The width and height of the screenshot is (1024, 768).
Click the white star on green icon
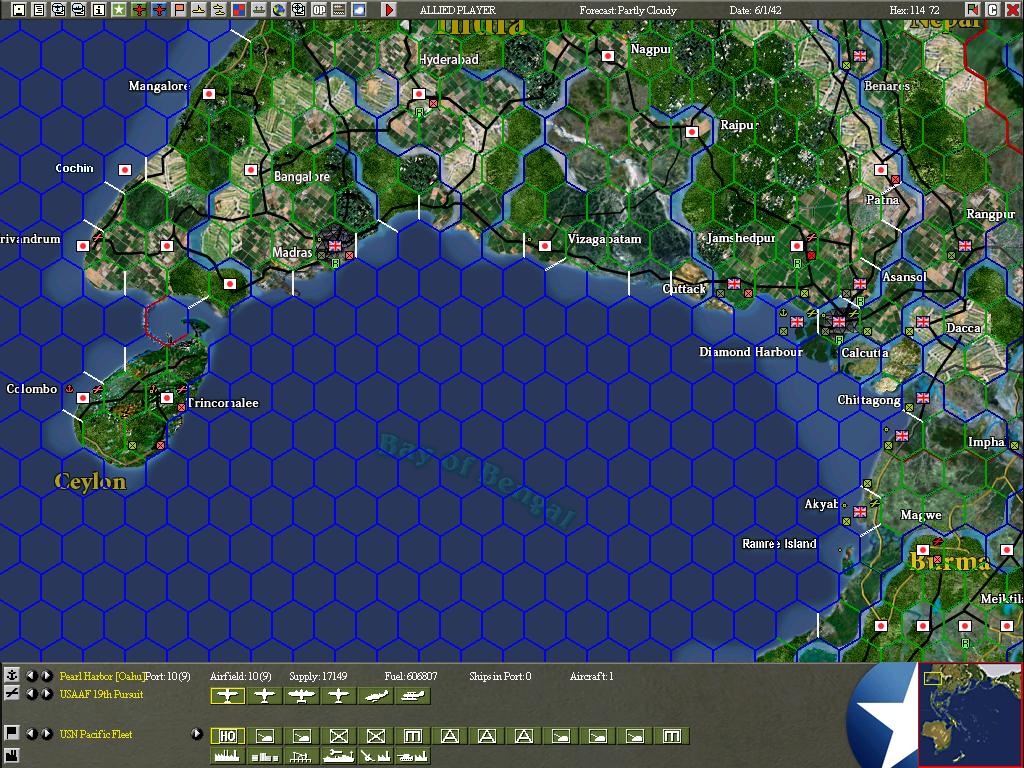point(118,9)
